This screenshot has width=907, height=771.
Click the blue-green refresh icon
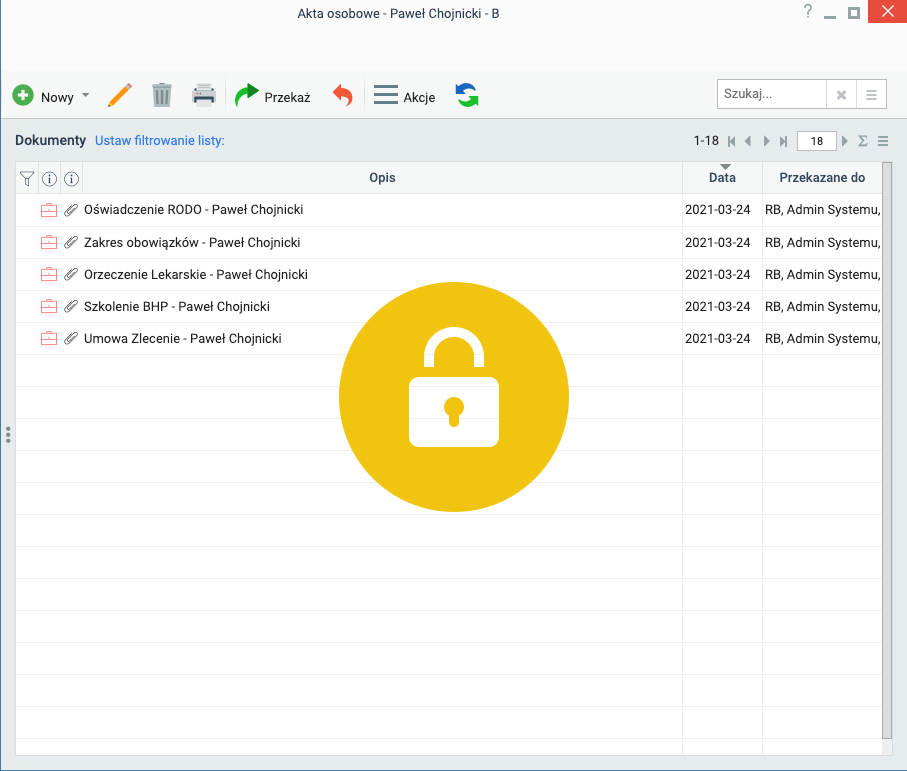[x=467, y=95]
